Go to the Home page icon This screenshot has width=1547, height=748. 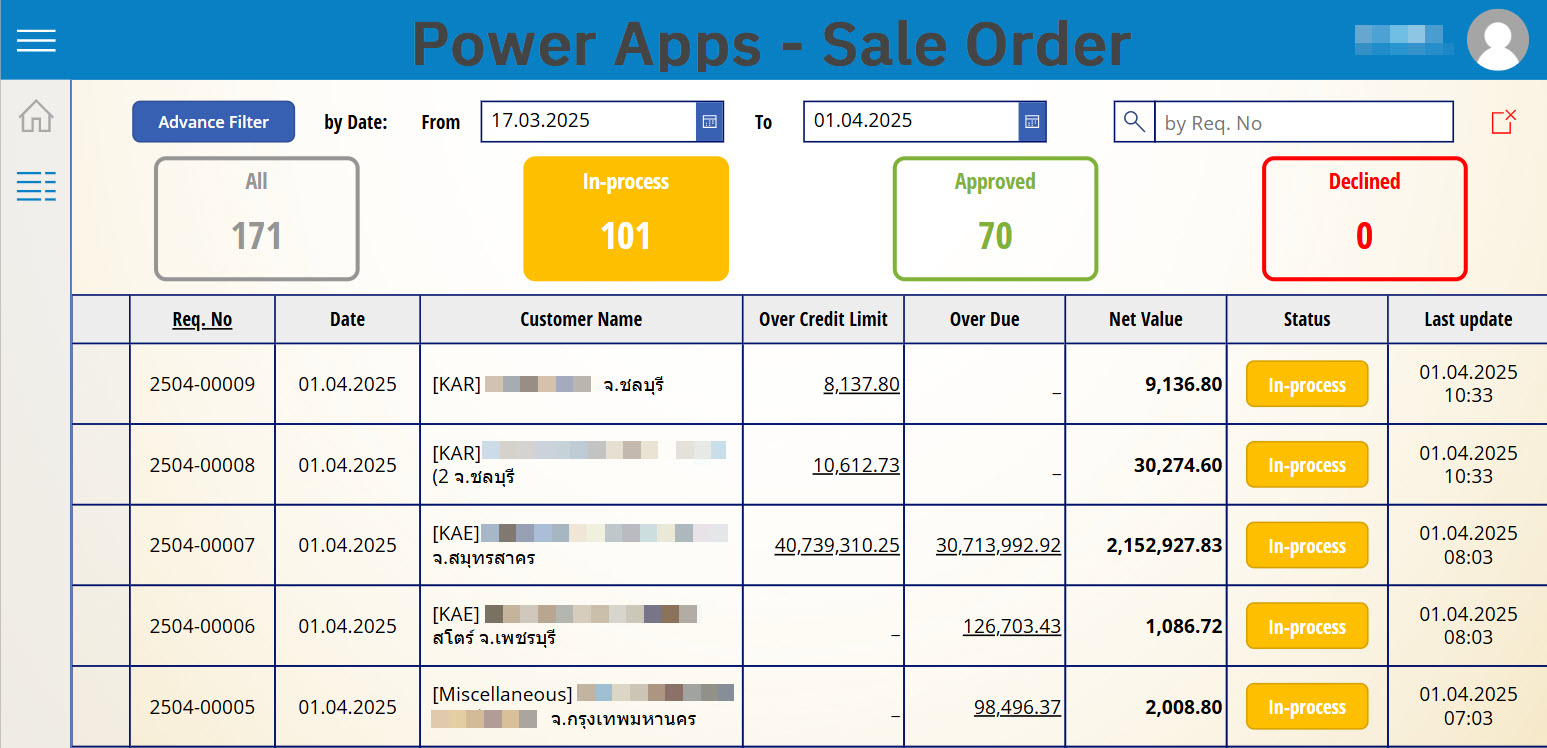click(x=36, y=116)
